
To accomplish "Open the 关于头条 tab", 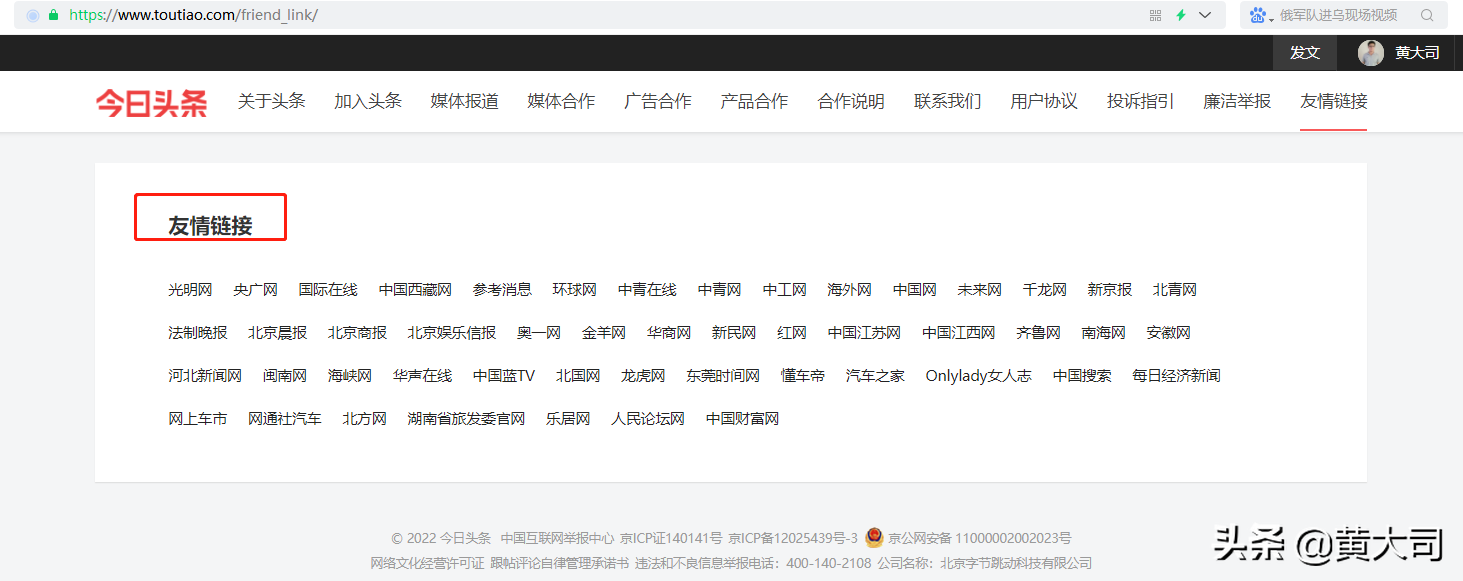I will pyautogui.click(x=271, y=101).
